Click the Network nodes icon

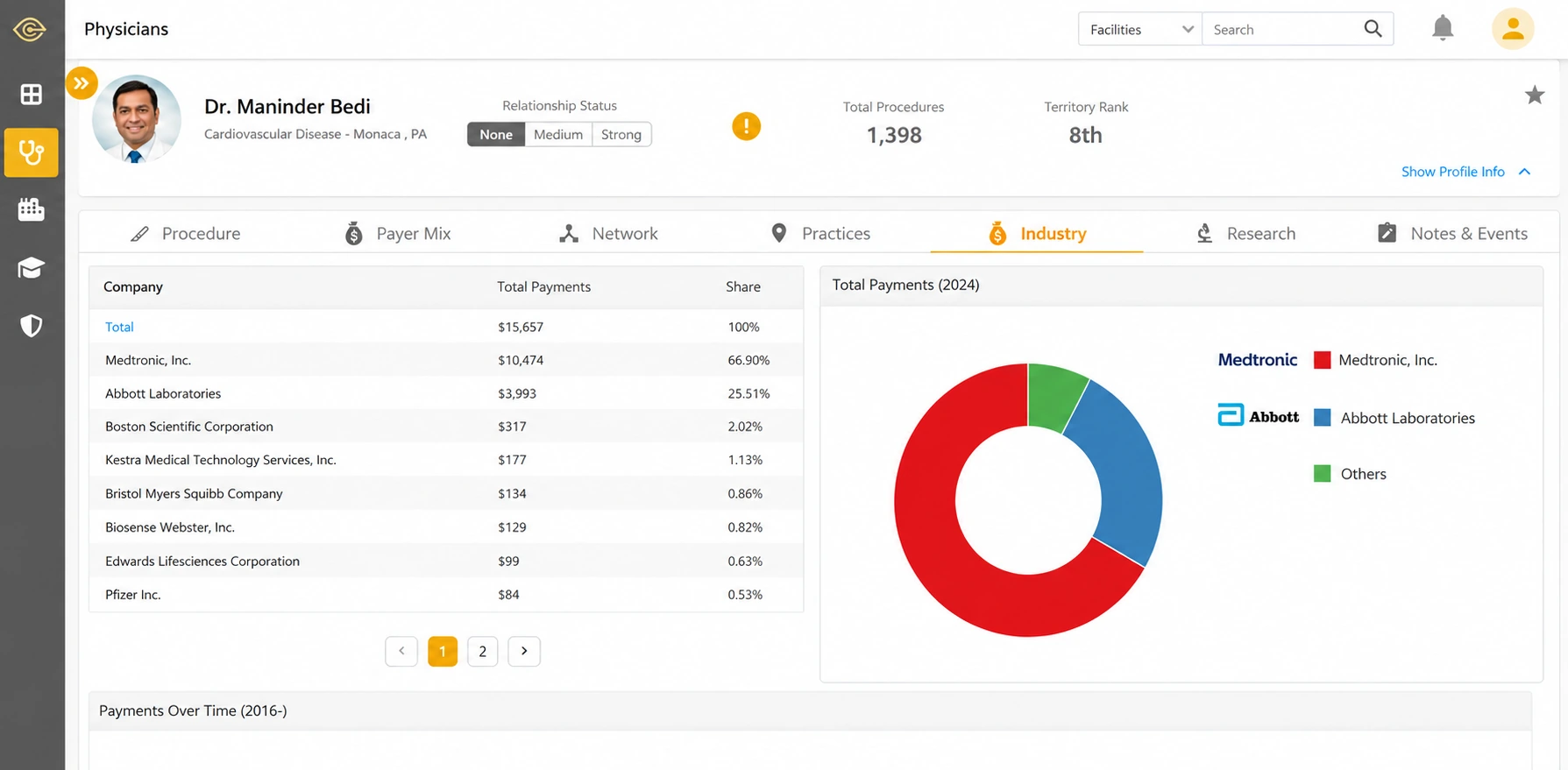(x=569, y=234)
